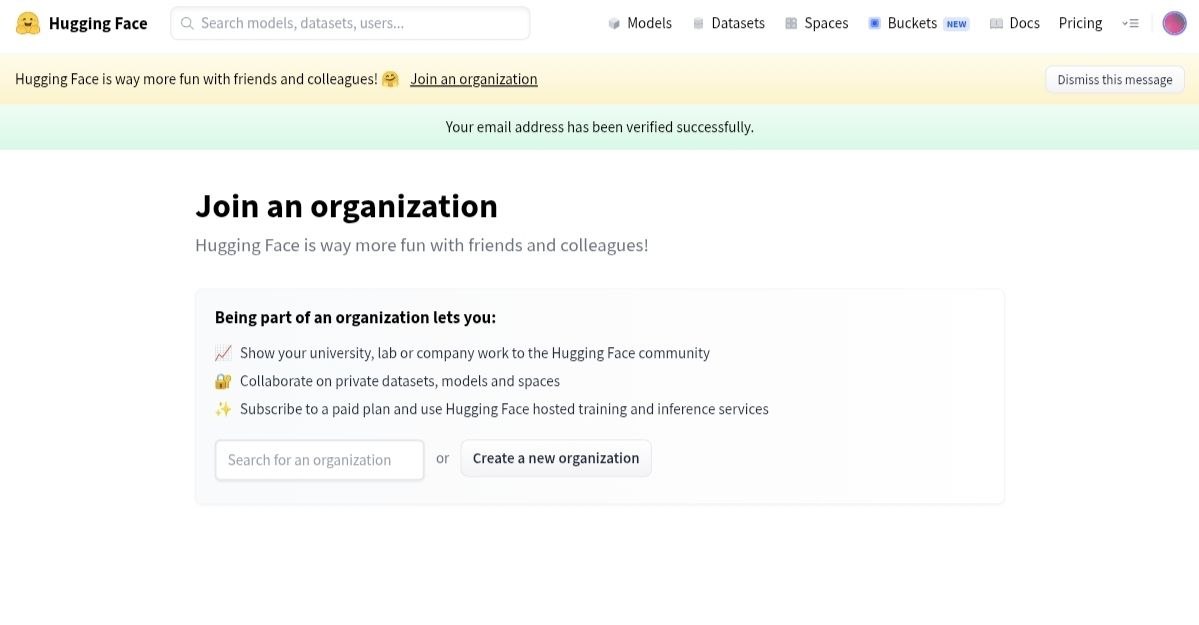Expand the more-options navigation menu
Viewport: 1199px width, 625px height.
coord(1130,24)
